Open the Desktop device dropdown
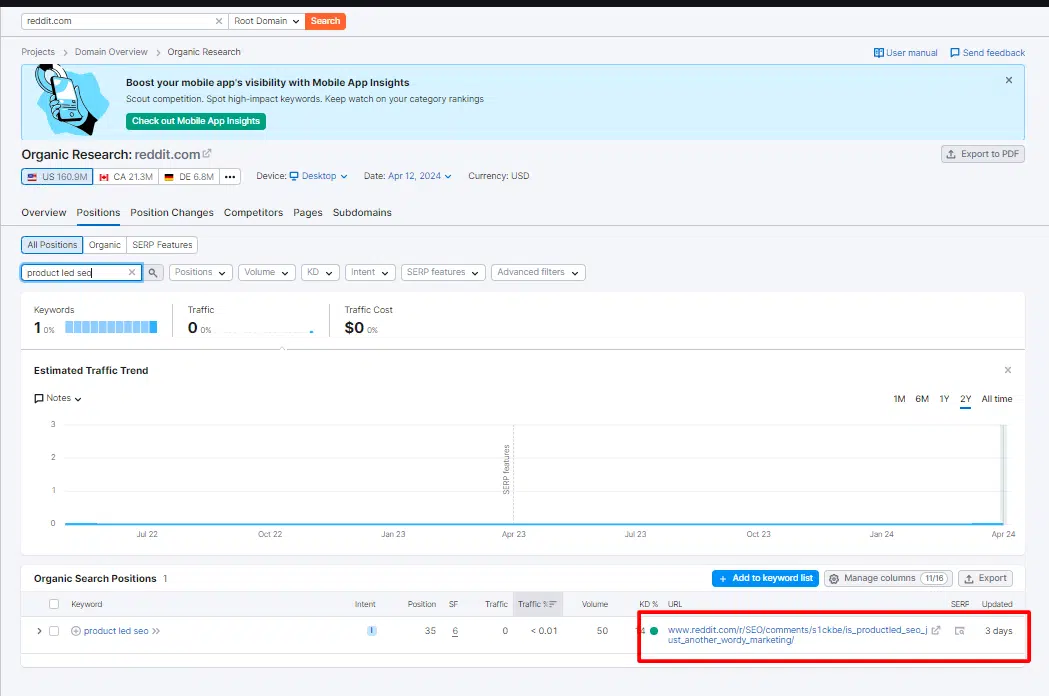 tap(318, 176)
